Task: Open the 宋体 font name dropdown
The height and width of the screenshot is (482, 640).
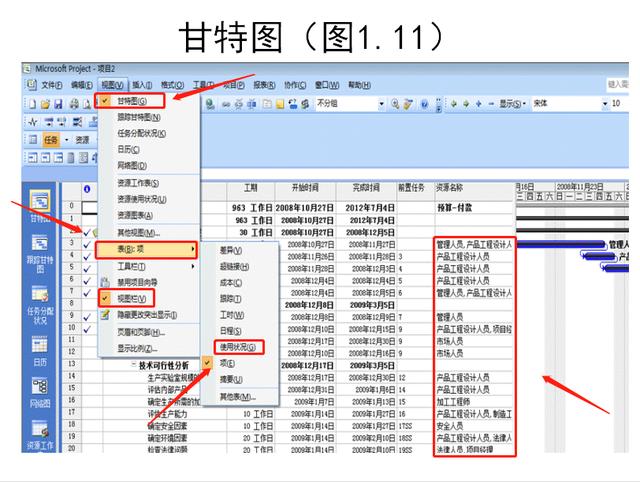Action: click(x=605, y=104)
